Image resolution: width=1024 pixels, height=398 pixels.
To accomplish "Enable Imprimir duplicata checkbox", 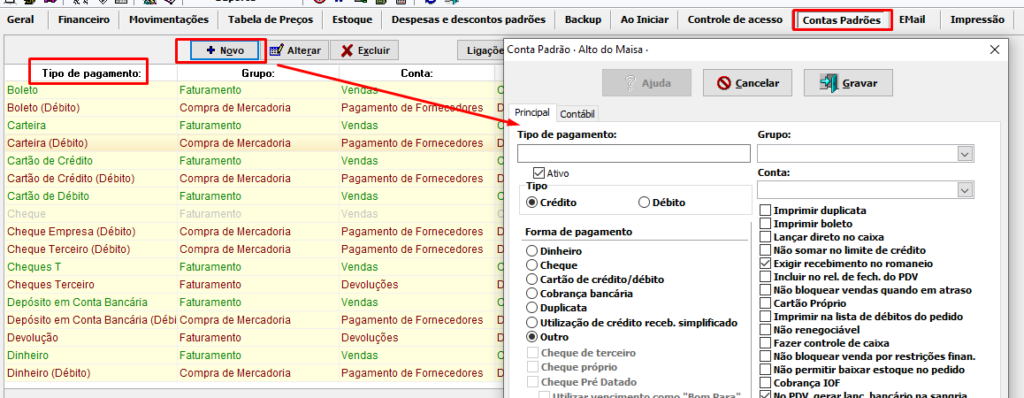I will [765, 210].
